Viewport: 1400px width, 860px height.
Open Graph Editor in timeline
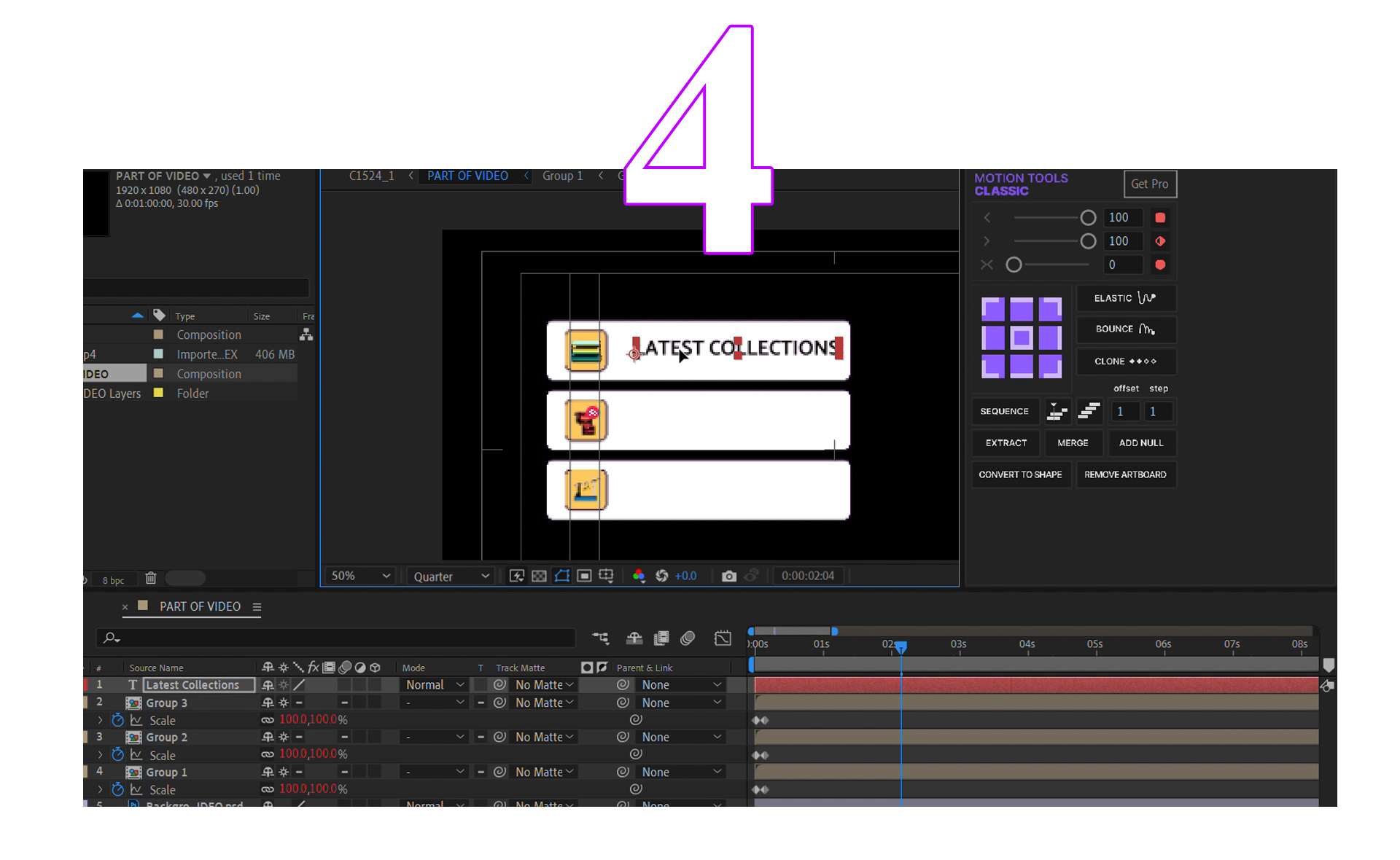coord(723,638)
